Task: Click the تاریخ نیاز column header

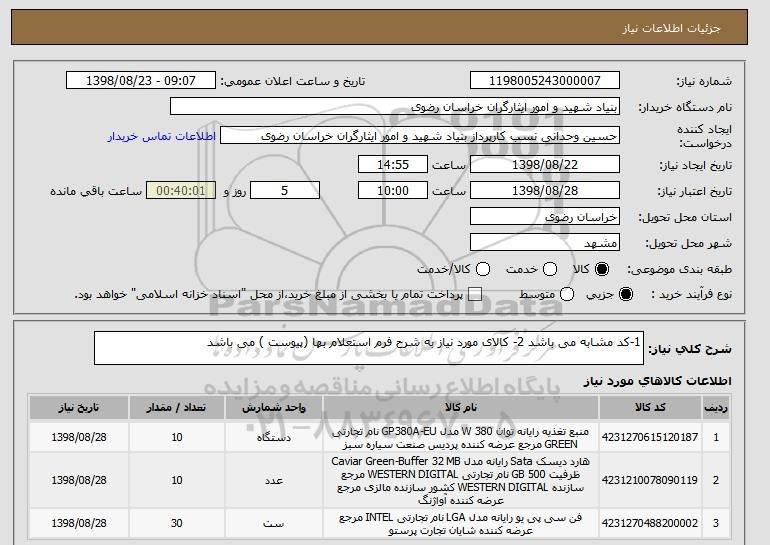Action: pos(79,408)
